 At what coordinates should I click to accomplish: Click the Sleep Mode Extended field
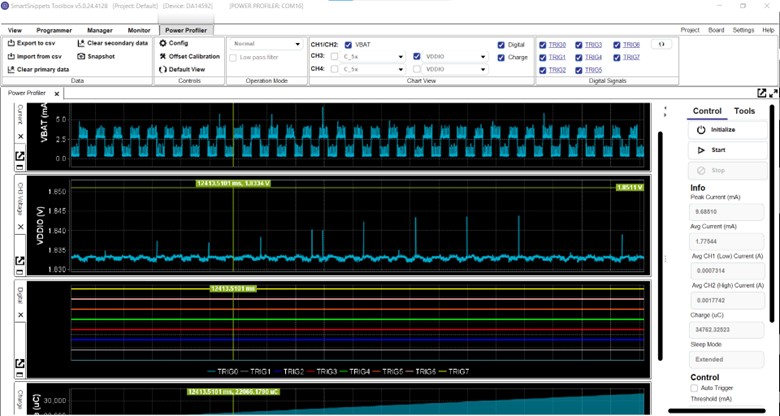coord(727,359)
